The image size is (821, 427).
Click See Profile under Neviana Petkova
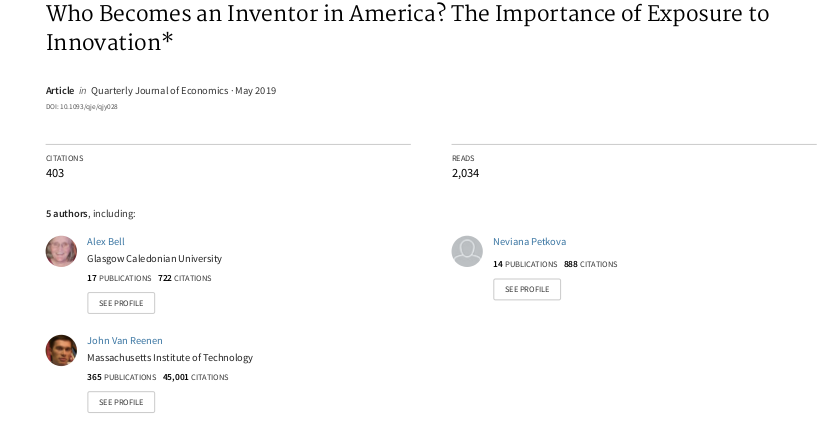point(527,289)
